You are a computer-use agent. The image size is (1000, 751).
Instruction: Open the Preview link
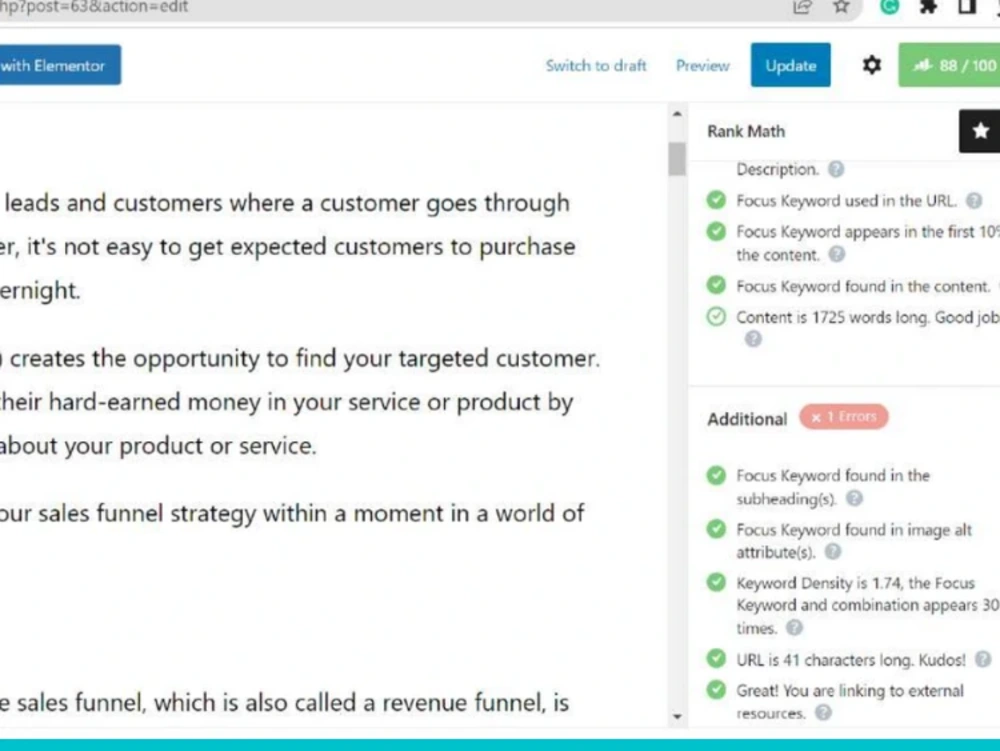[702, 66]
